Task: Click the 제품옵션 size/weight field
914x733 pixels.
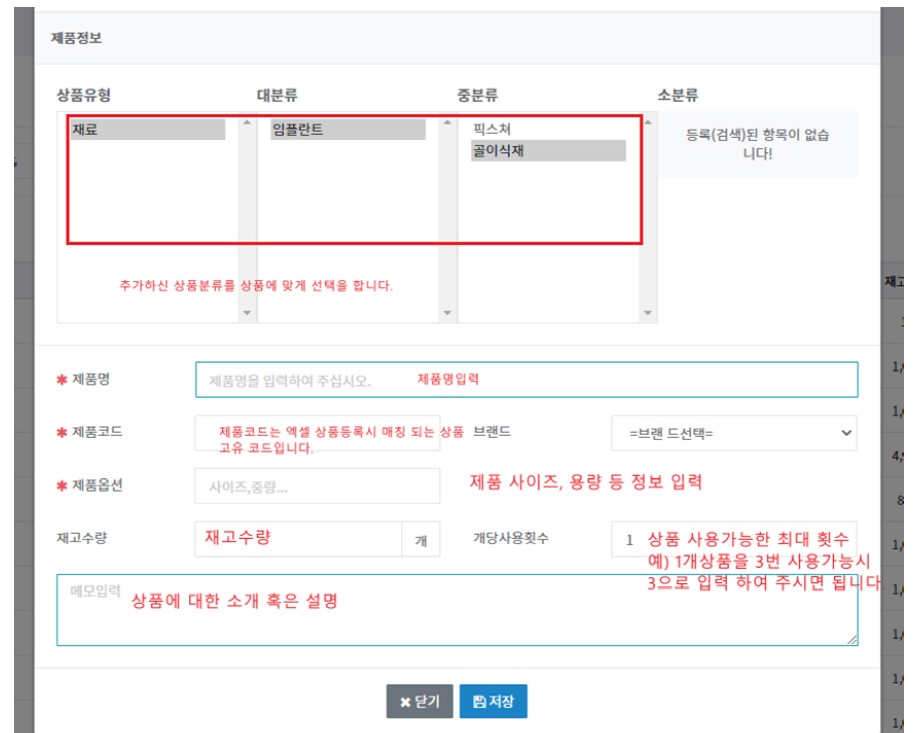Action: pyautogui.click(x=316, y=486)
